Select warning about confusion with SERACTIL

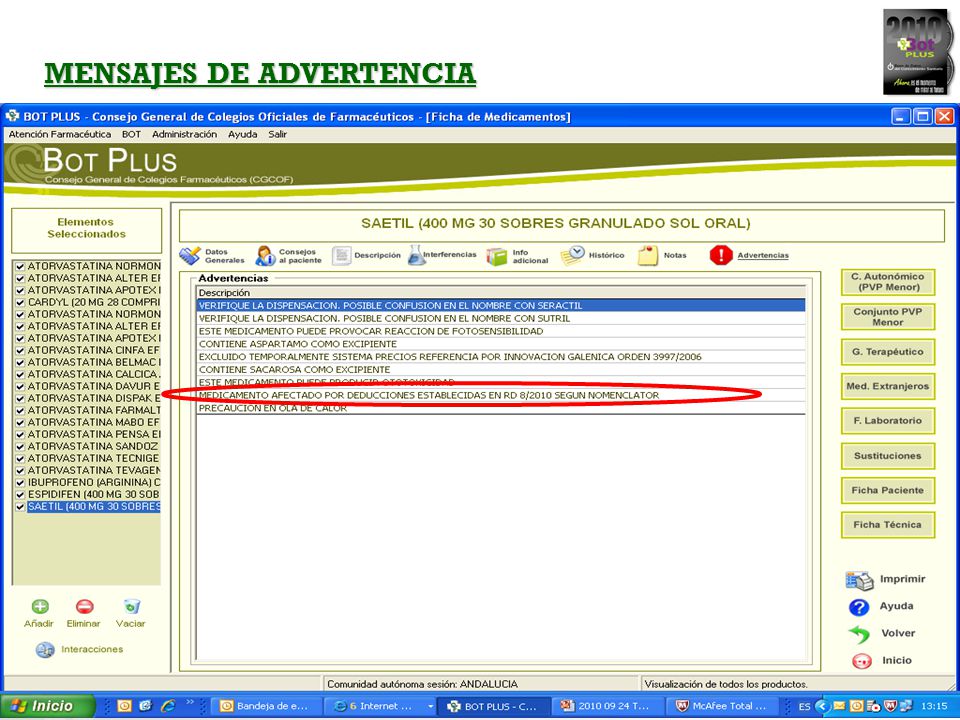click(500, 306)
